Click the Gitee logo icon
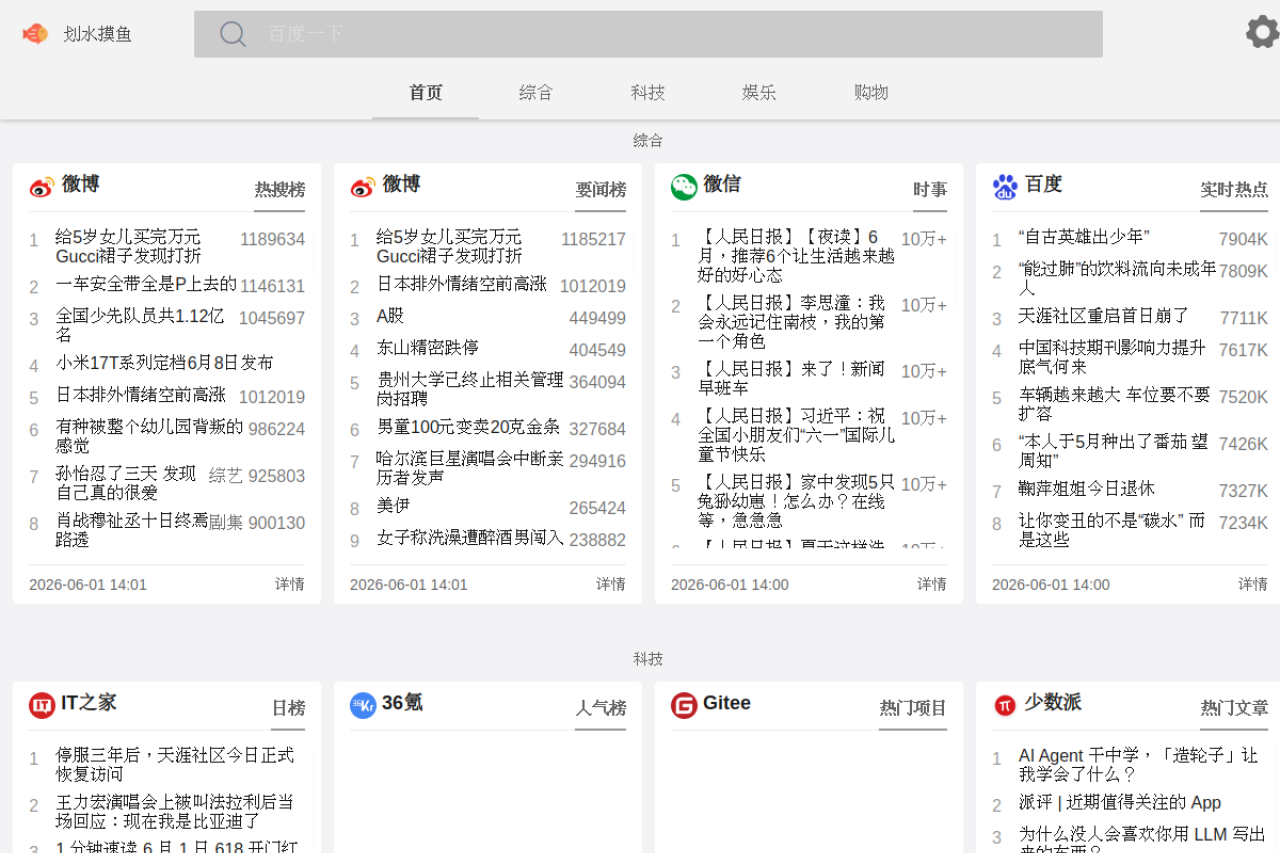 coord(684,705)
